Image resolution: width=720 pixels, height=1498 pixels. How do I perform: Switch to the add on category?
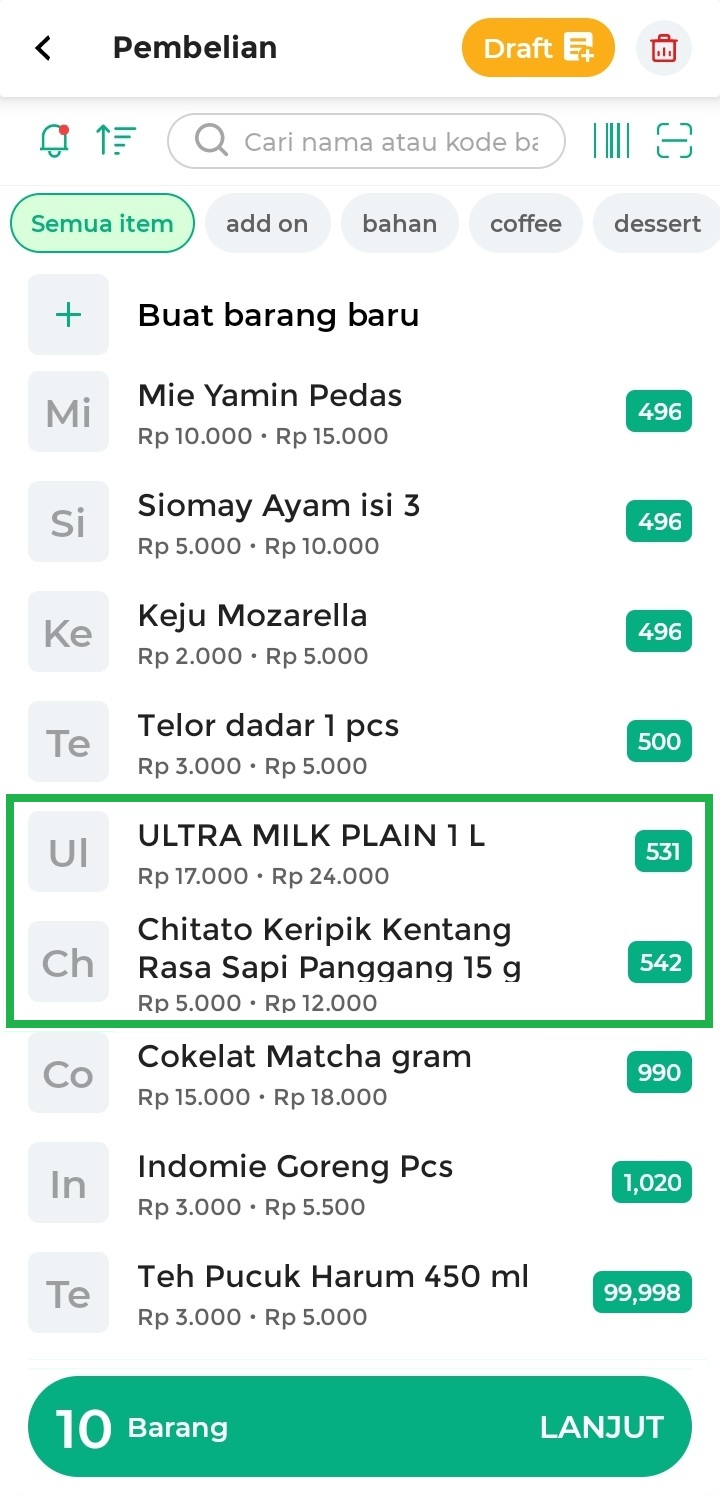pos(267,223)
